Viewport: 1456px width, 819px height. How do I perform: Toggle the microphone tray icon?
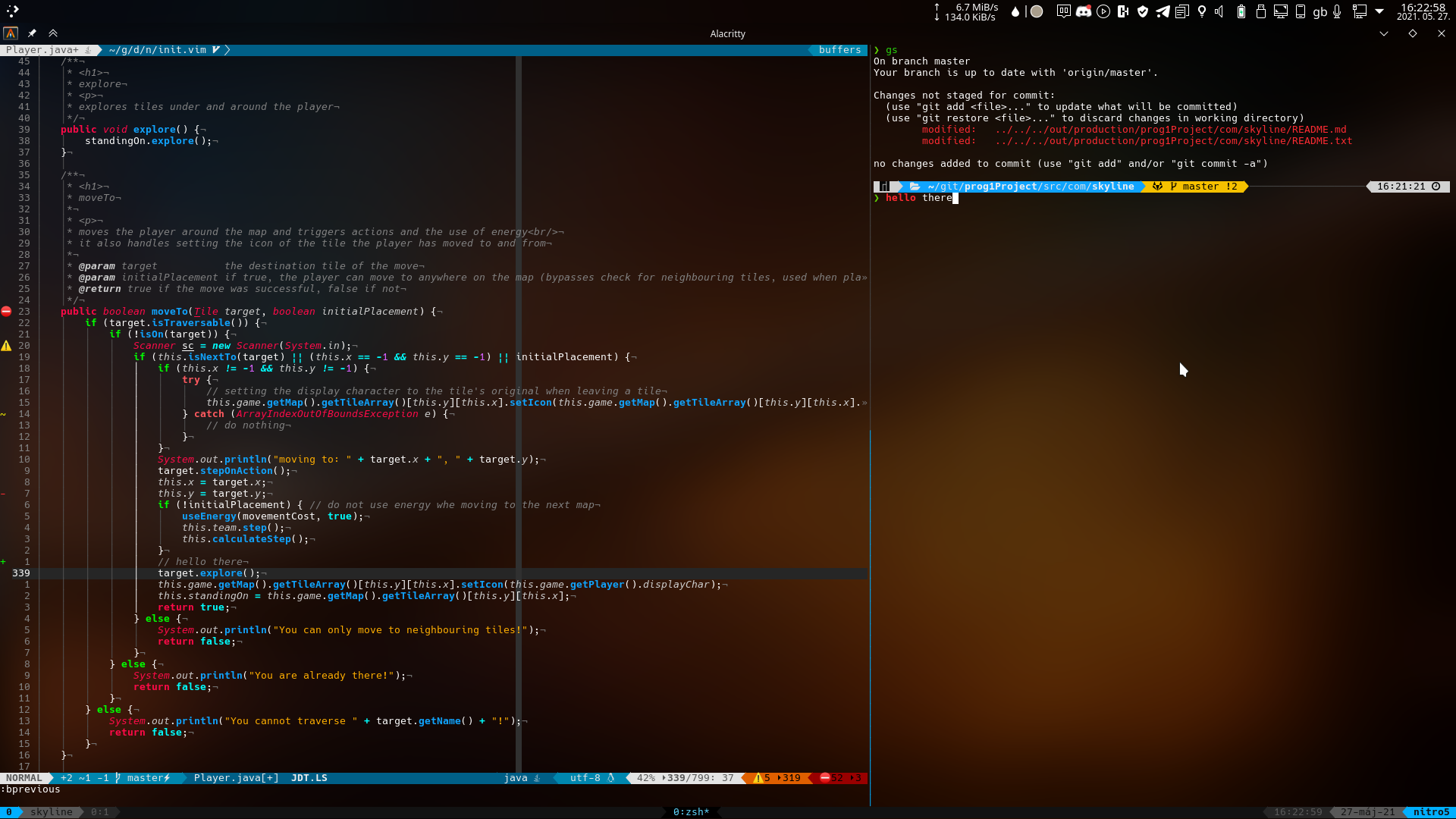coord(1338,11)
